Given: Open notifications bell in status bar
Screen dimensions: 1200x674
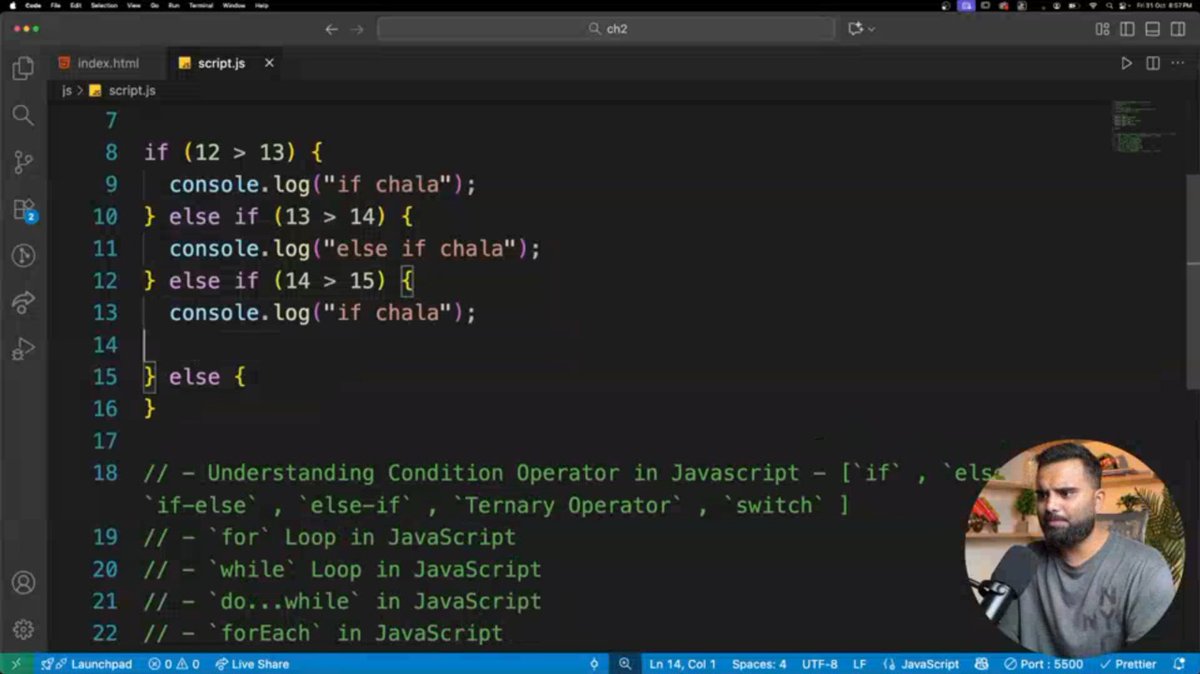Looking at the screenshot, I should [x=1178, y=664].
